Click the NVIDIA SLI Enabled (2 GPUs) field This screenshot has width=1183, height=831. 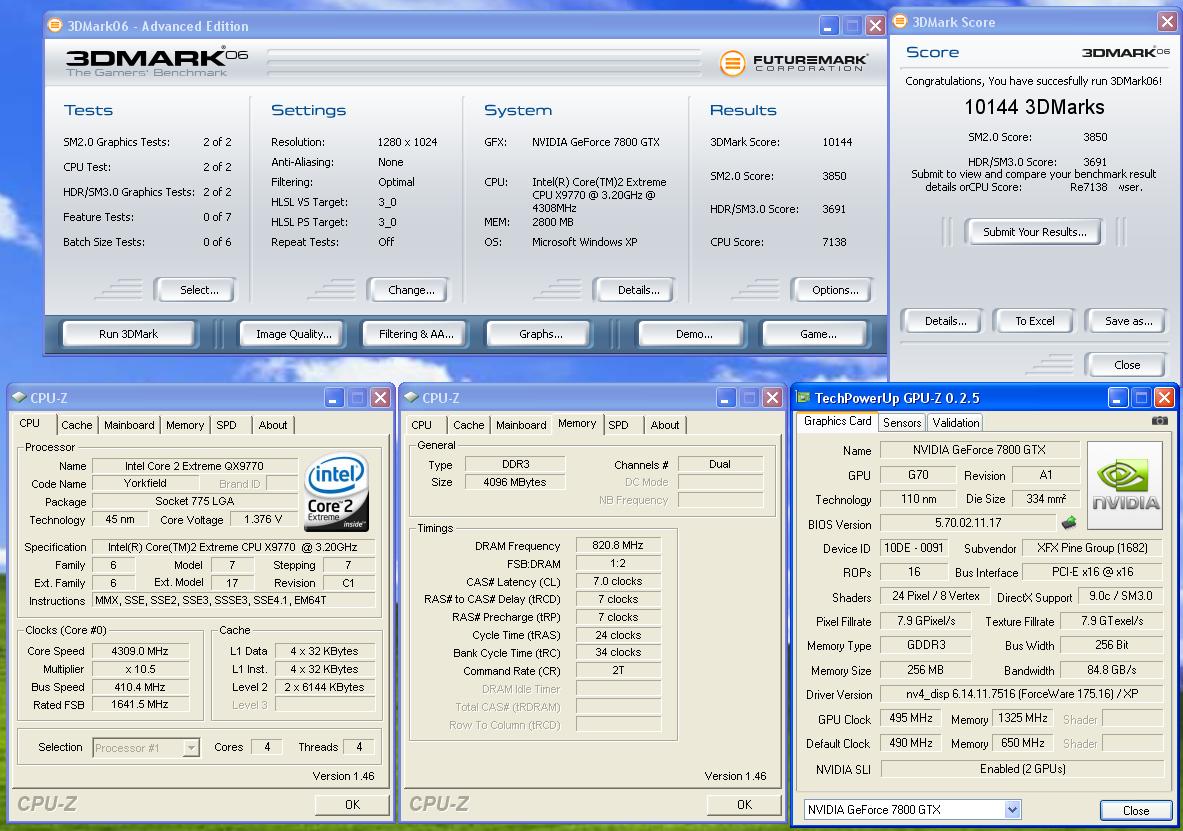tap(1022, 768)
